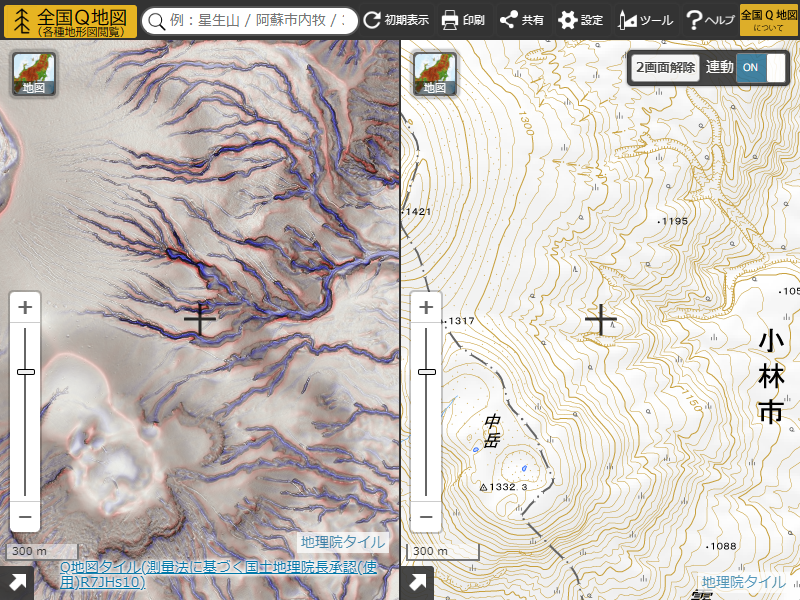The image size is (800, 600).
Task: Click the search magnifier icon
Action: (155, 21)
